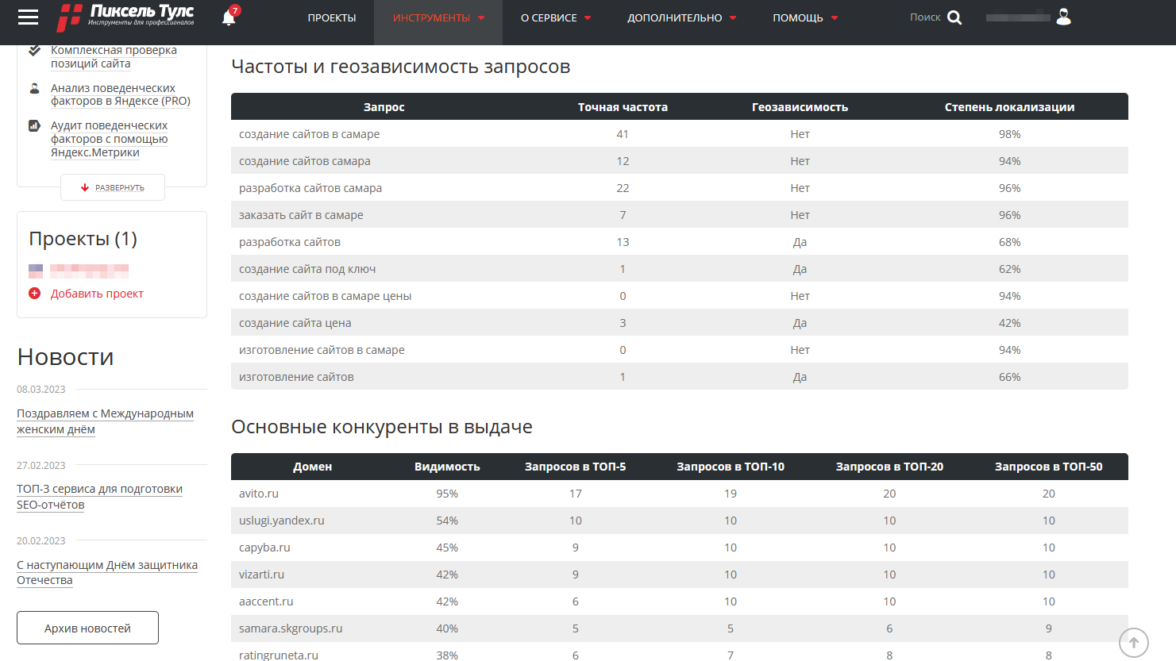Click Основные конкуренты в выдаче heading
The height and width of the screenshot is (661, 1176).
click(x=382, y=427)
